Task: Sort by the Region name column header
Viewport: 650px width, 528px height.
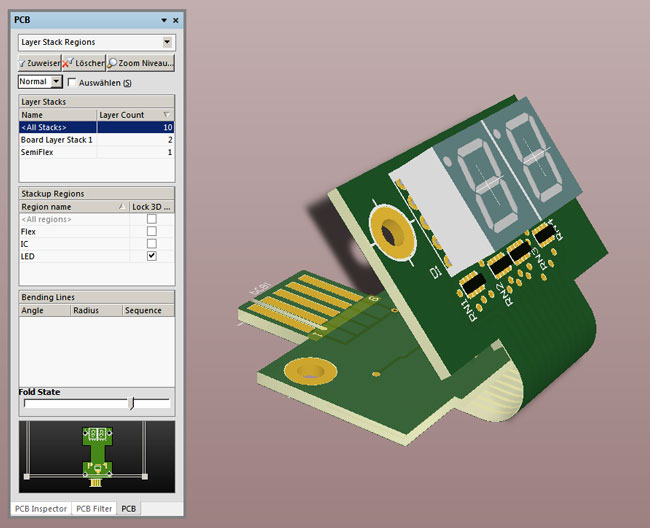Action: 66,206
